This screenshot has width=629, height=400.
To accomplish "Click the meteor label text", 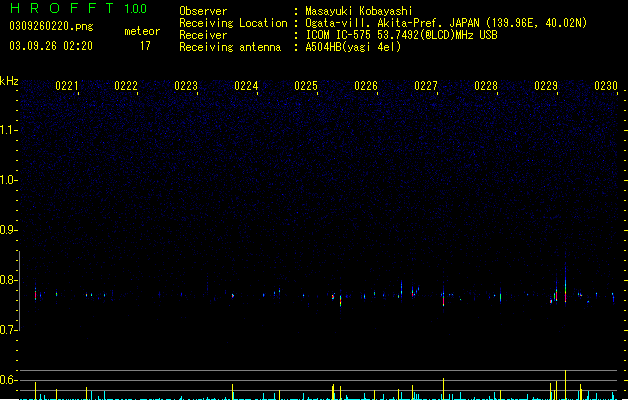I will (142, 31).
